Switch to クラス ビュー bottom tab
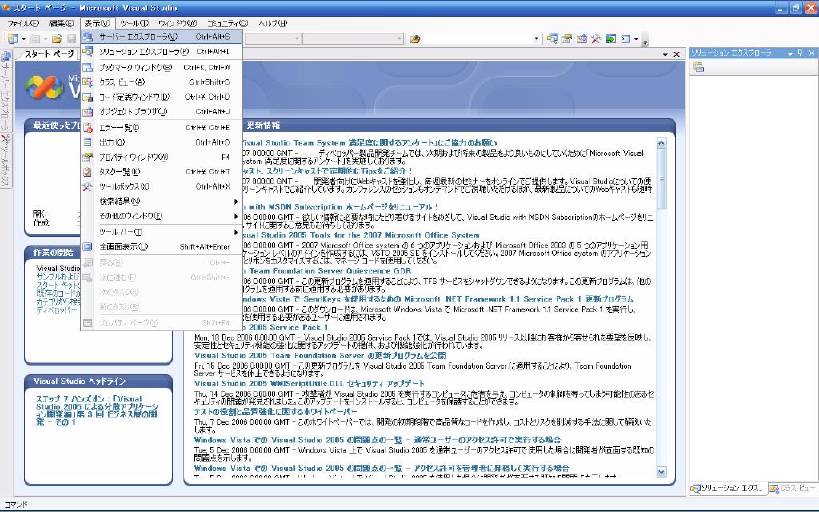 793,488
